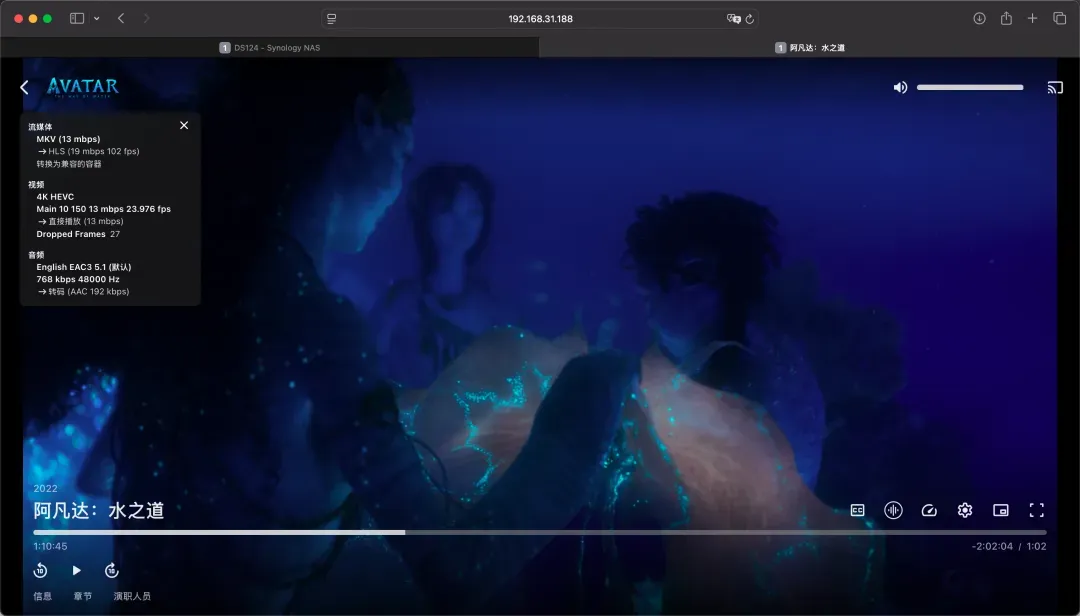This screenshot has width=1080, height=616.
Task: Click the 'Dropped Frames' stat line
Action: click(x=78, y=234)
